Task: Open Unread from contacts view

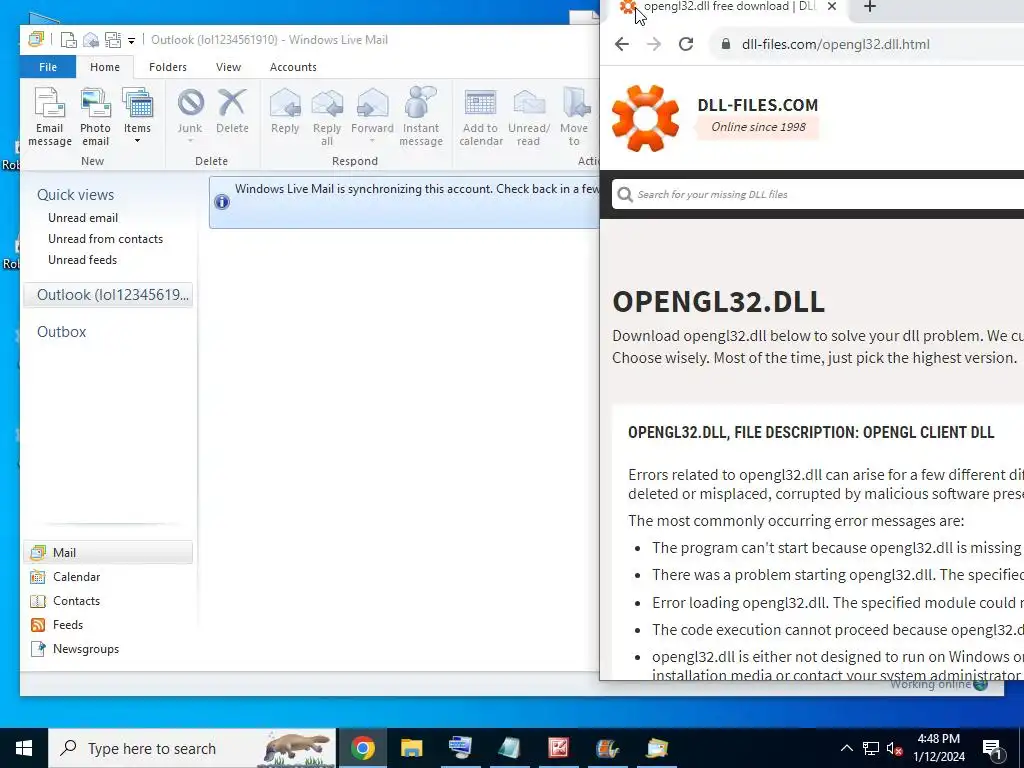Action: [105, 239]
